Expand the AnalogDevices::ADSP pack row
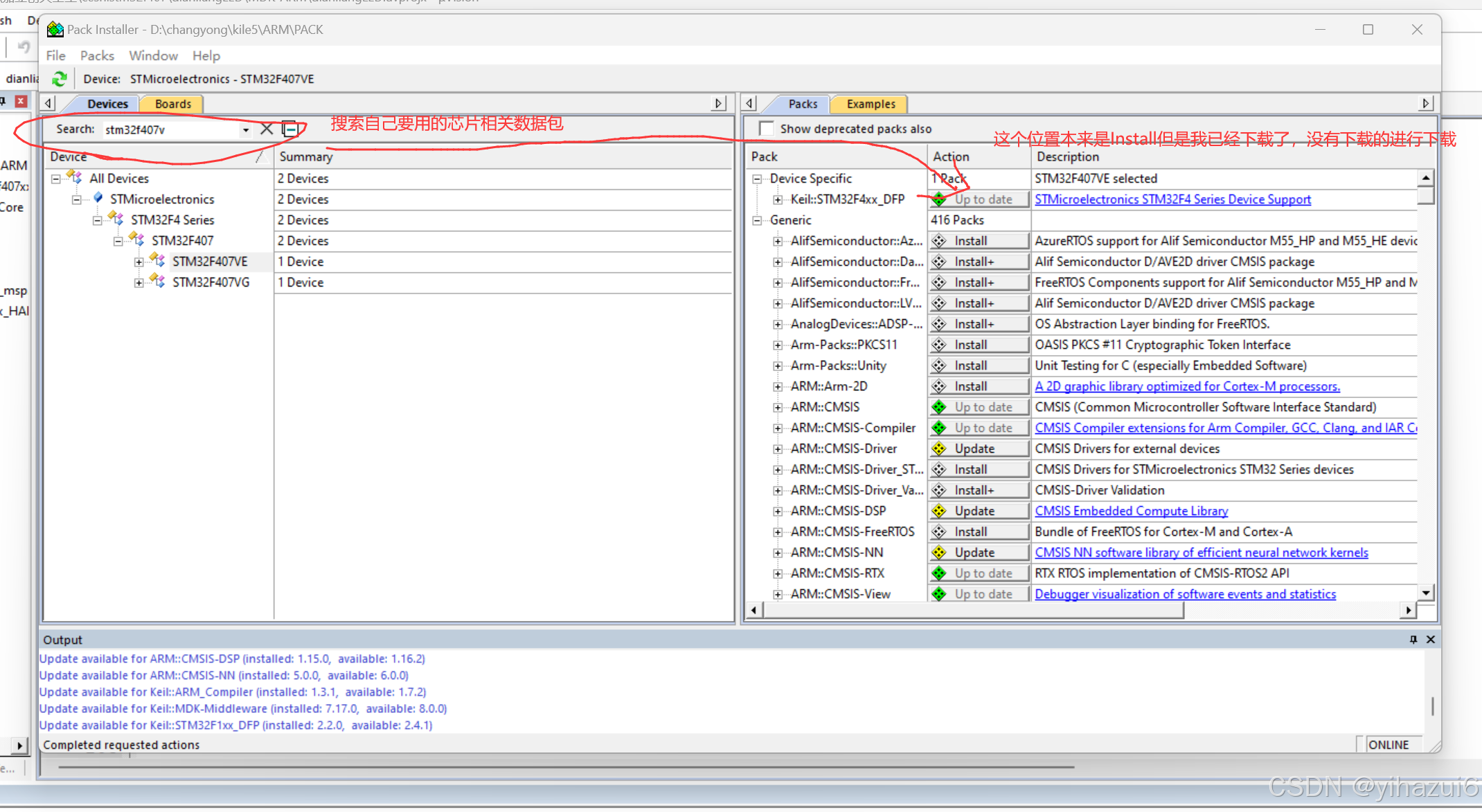Screen dimensions: 1482x812 (x=778, y=324)
